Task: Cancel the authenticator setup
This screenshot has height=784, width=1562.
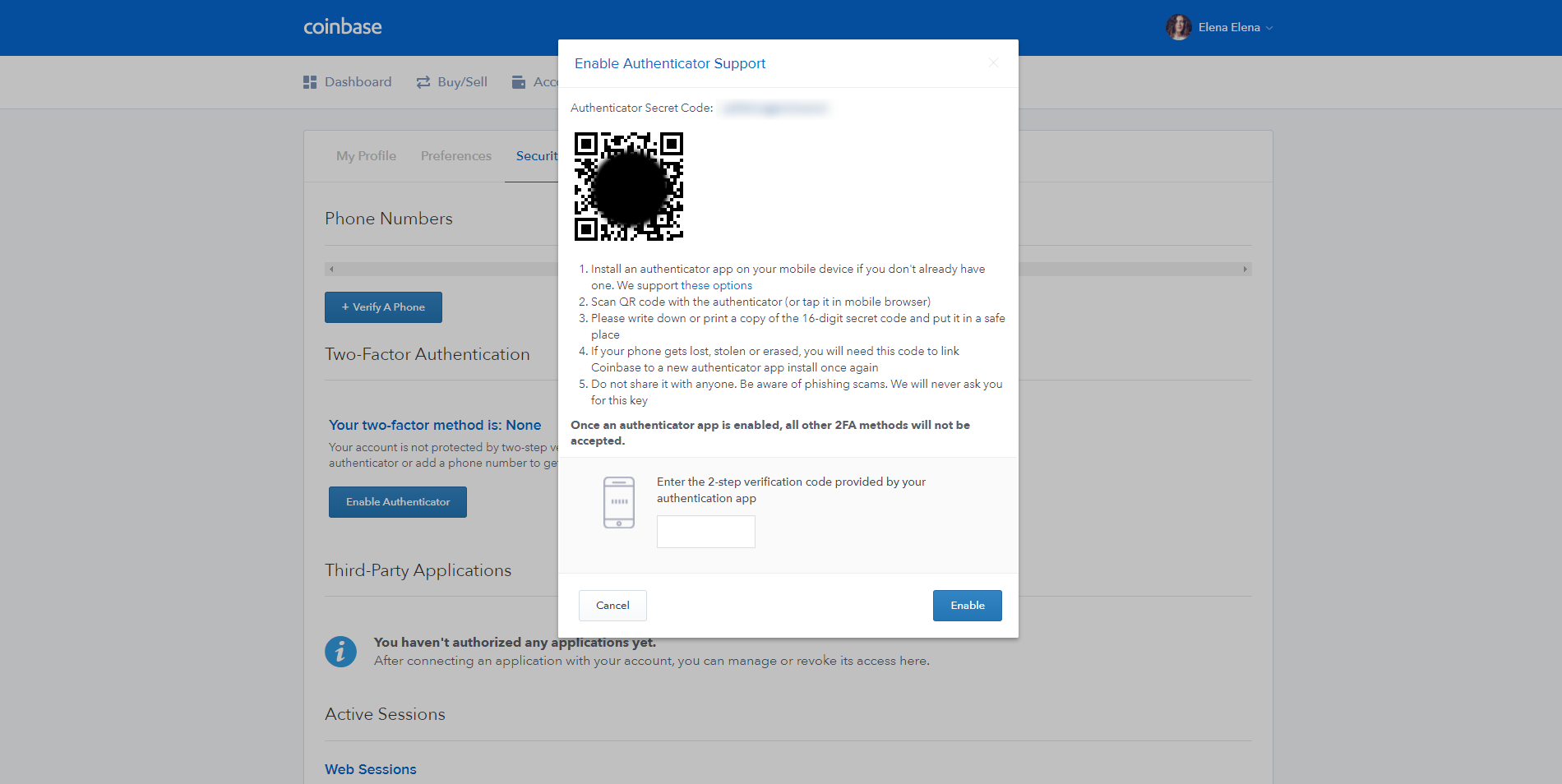Action: tap(612, 606)
